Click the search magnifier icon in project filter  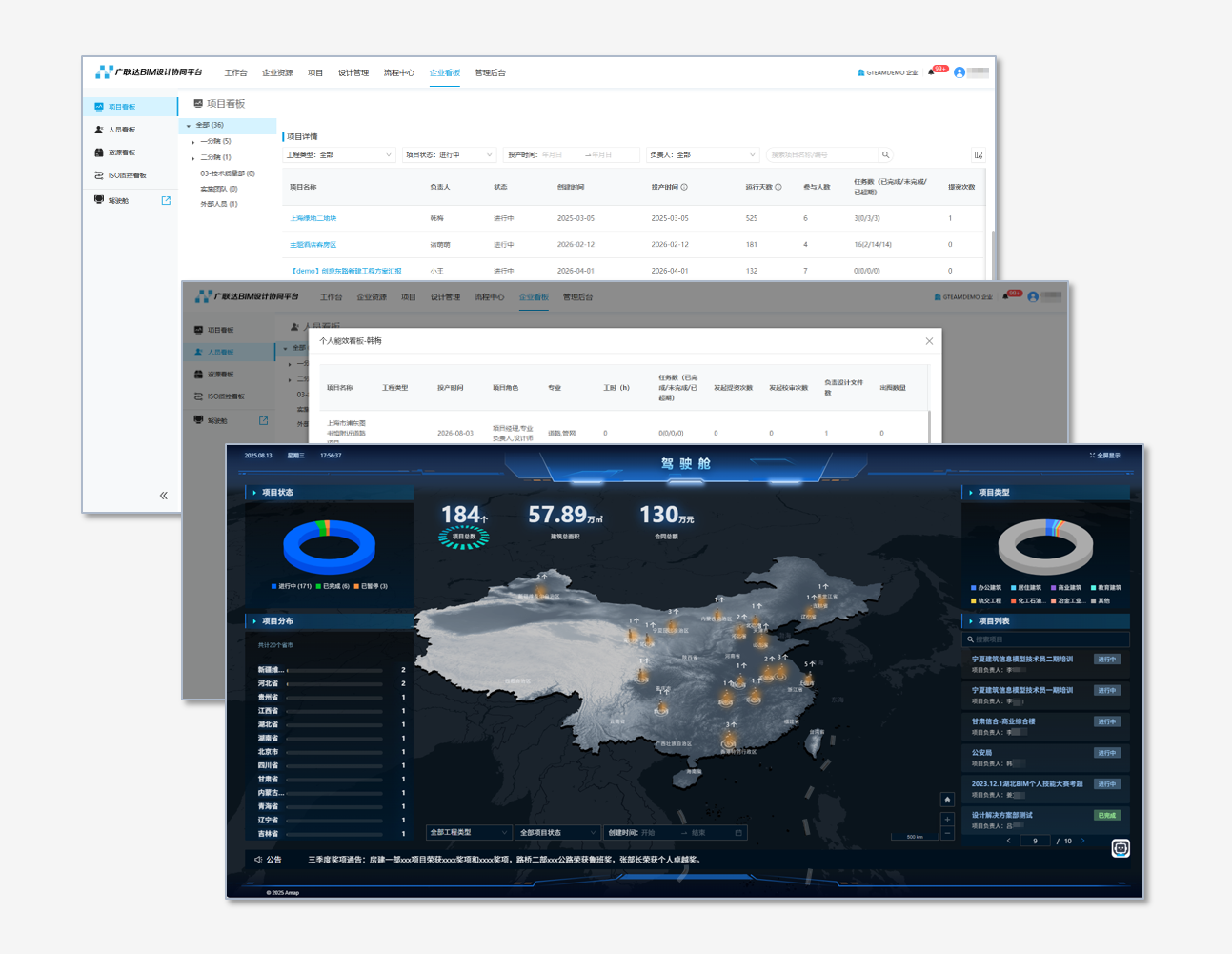(x=886, y=155)
